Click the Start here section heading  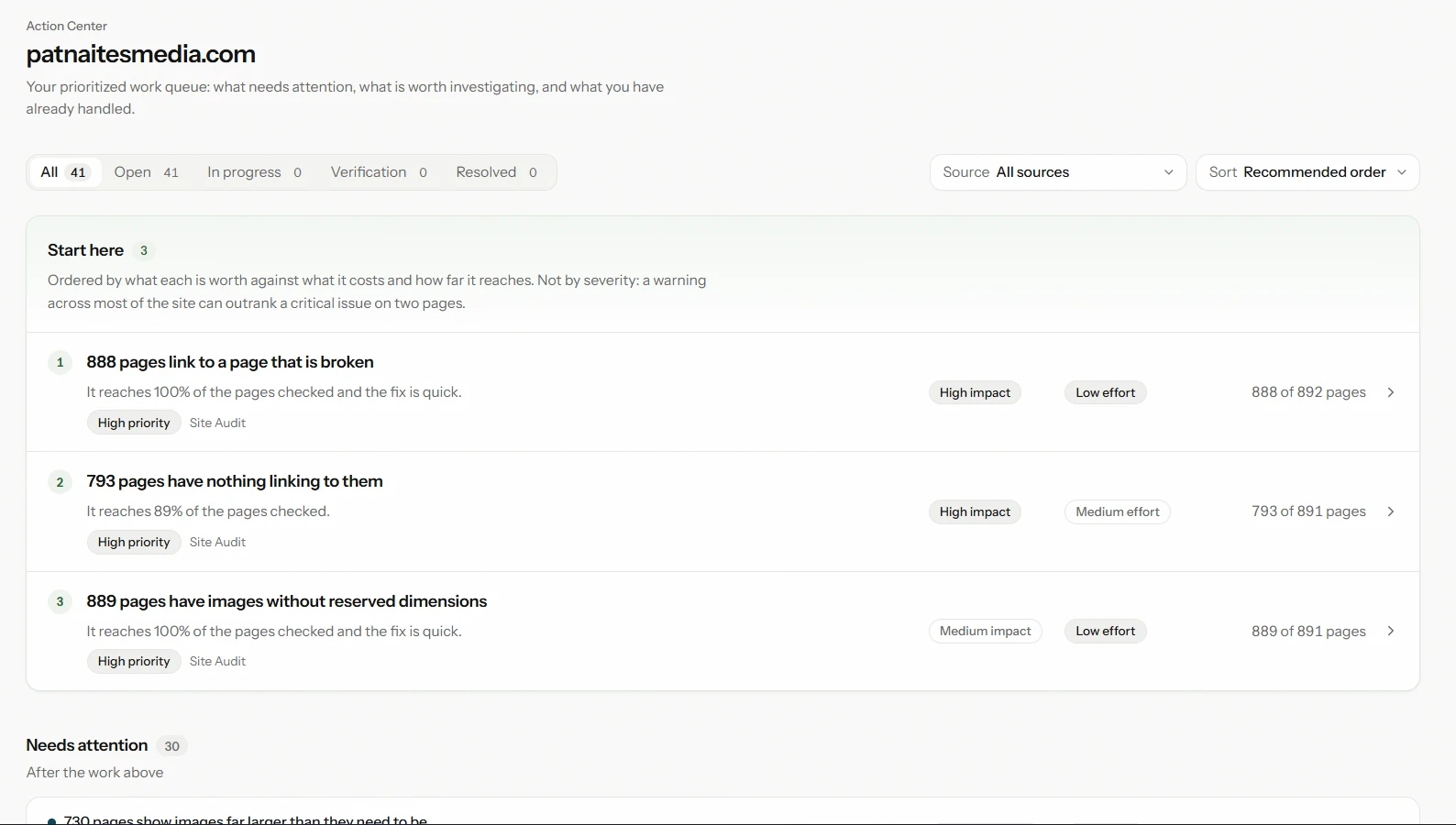(x=85, y=250)
